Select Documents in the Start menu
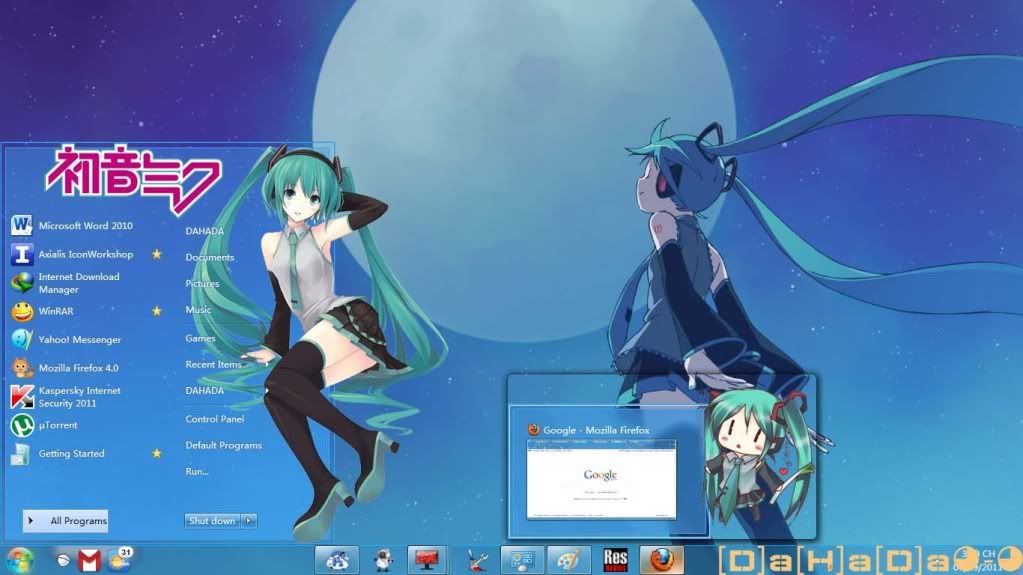 point(209,257)
